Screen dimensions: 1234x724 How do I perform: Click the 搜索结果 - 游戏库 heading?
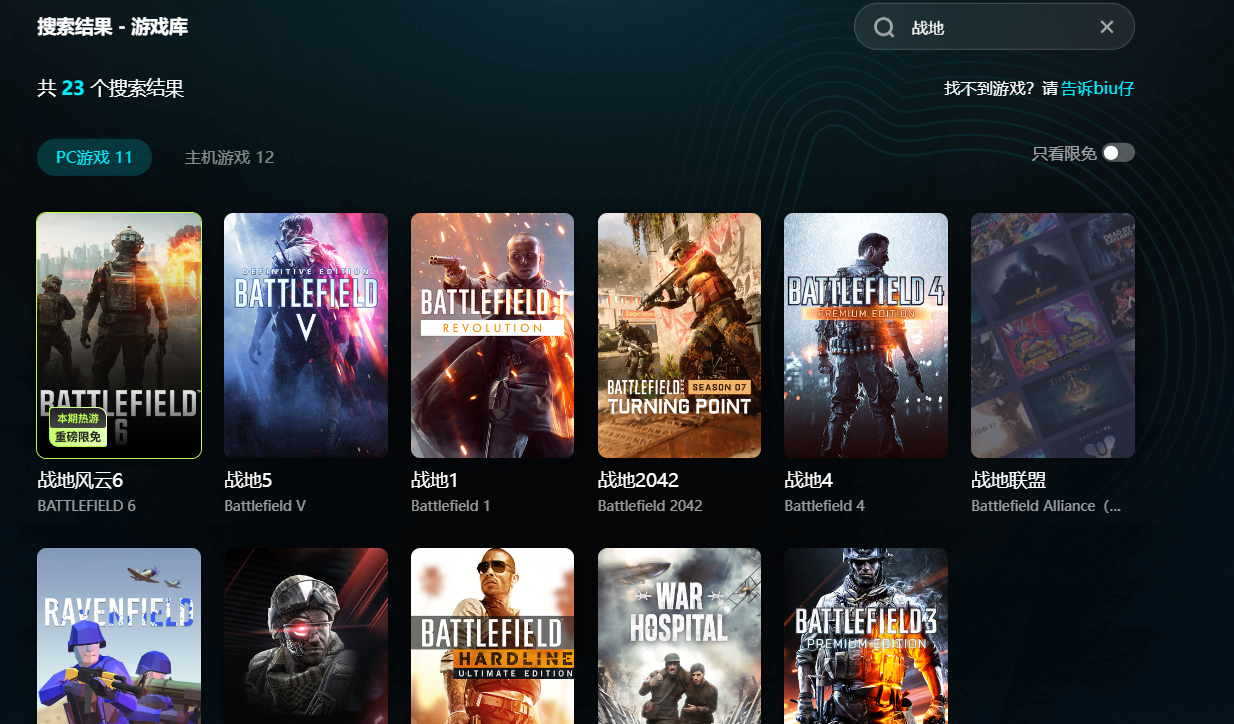click(113, 27)
